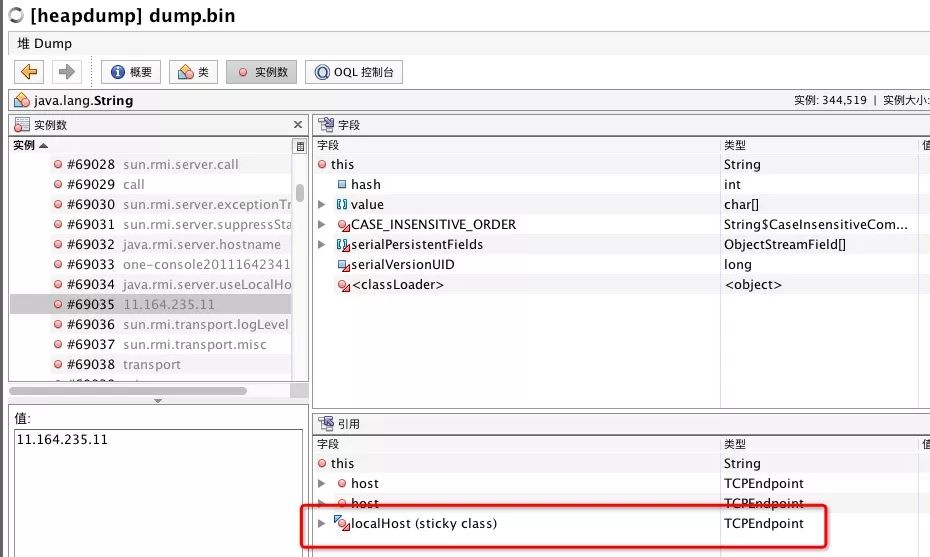Go forward with the right arrow button
The height and width of the screenshot is (557, 930).
(x=66, y=72)
